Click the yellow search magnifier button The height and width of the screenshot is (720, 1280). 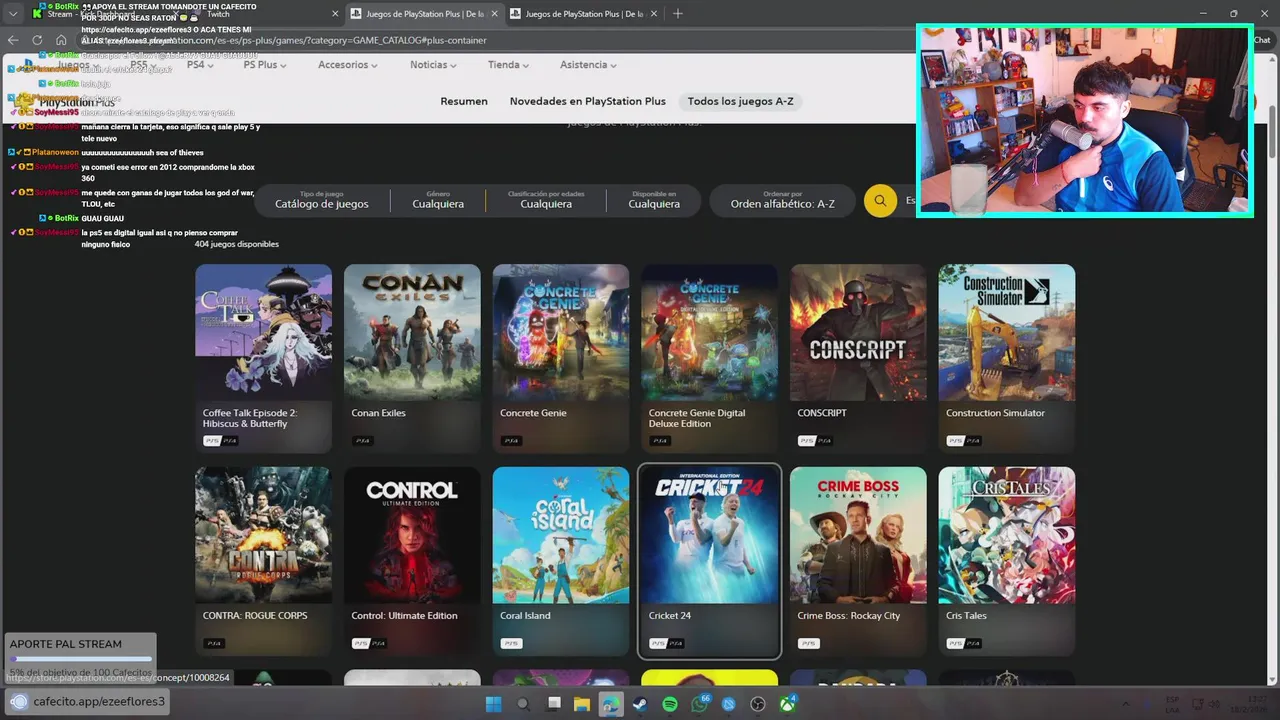880,201
